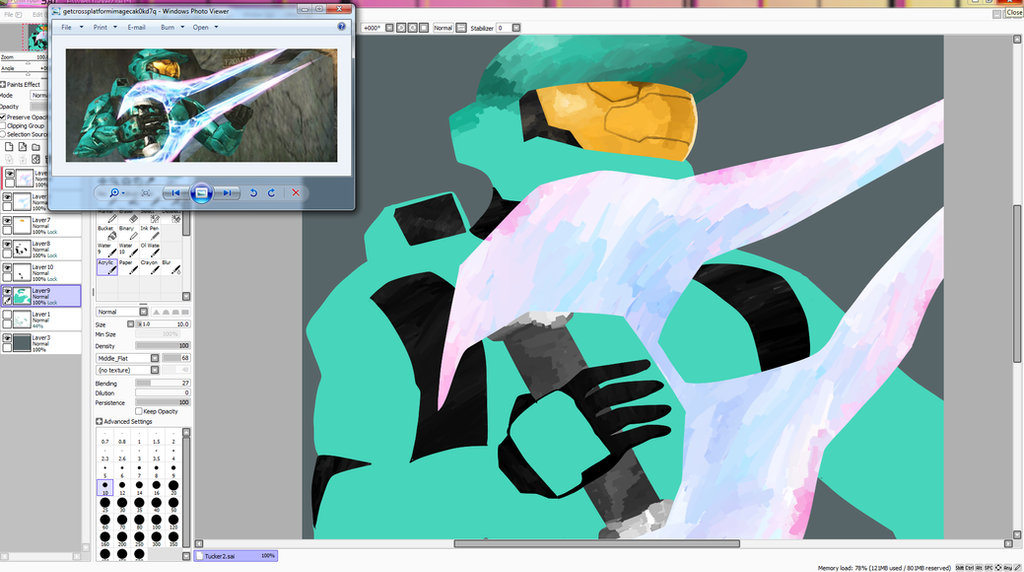Switch to the Tucker2.sai canvas tab
The image size is (1024, 572).
tap(236, 556)
